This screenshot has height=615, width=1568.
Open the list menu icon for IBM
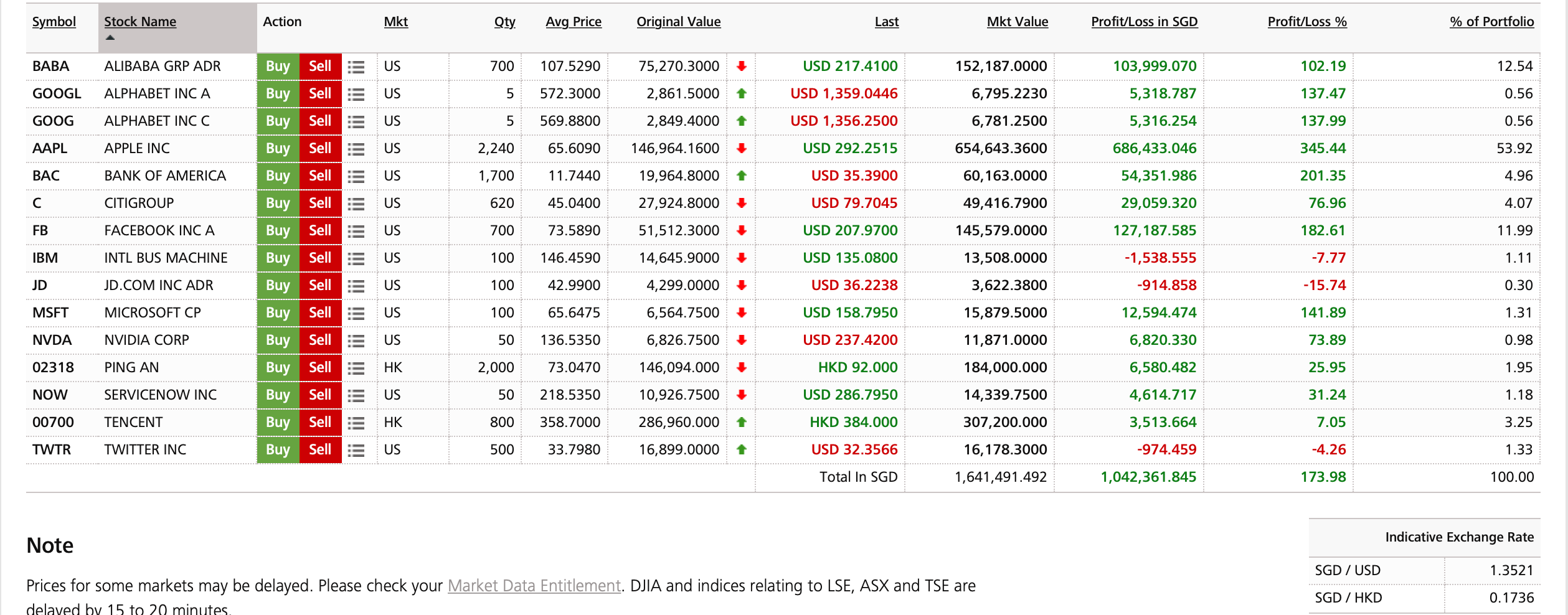click(x=356, y=258)
